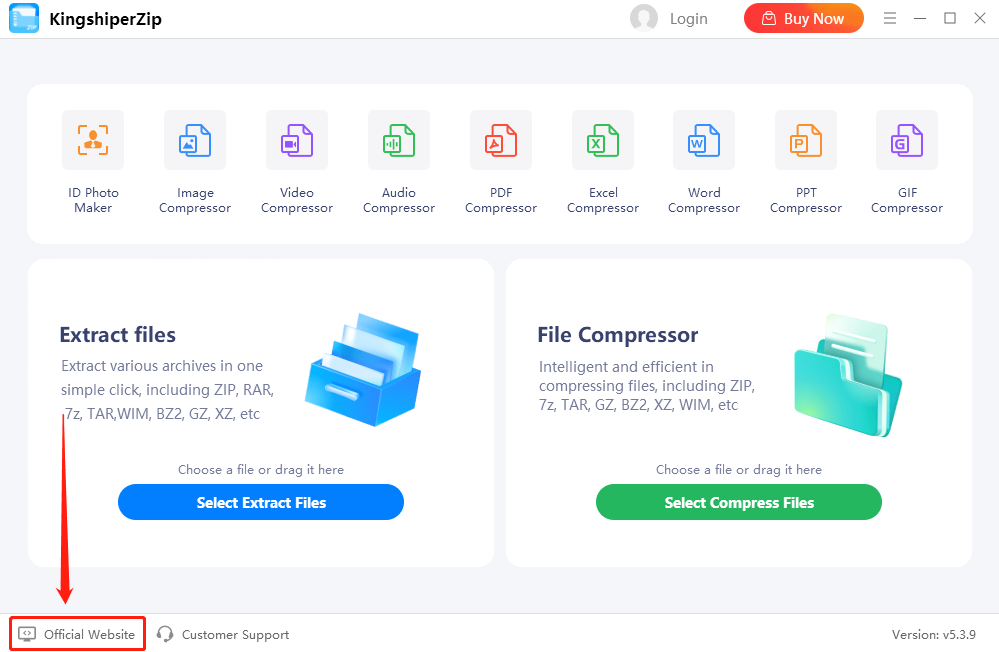
Task: Open the Customer Support link
Action: click(x=236, y=635)
